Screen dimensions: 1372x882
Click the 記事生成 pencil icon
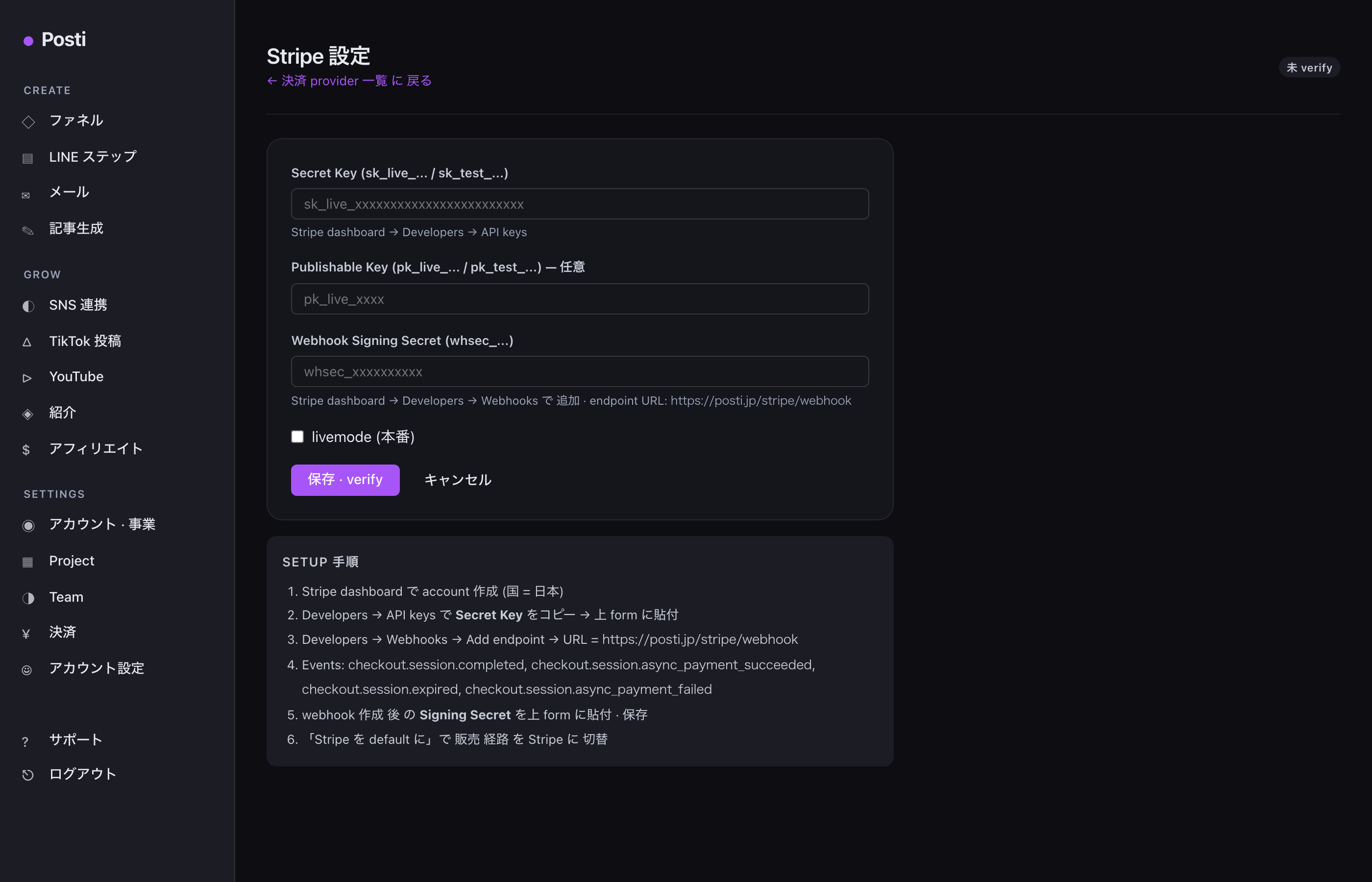click(27, 230)
